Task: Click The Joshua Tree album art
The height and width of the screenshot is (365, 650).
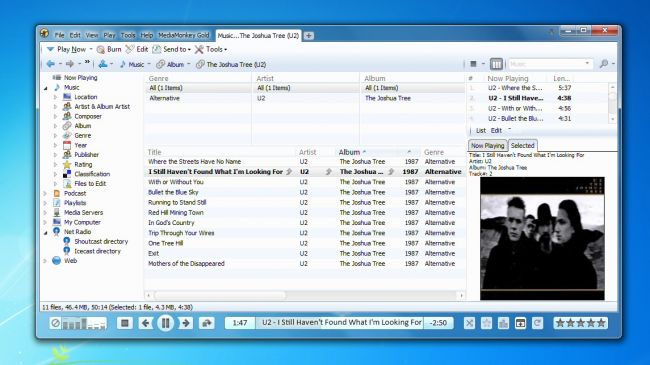Action: pyautogui.click(x=542, y=238)
